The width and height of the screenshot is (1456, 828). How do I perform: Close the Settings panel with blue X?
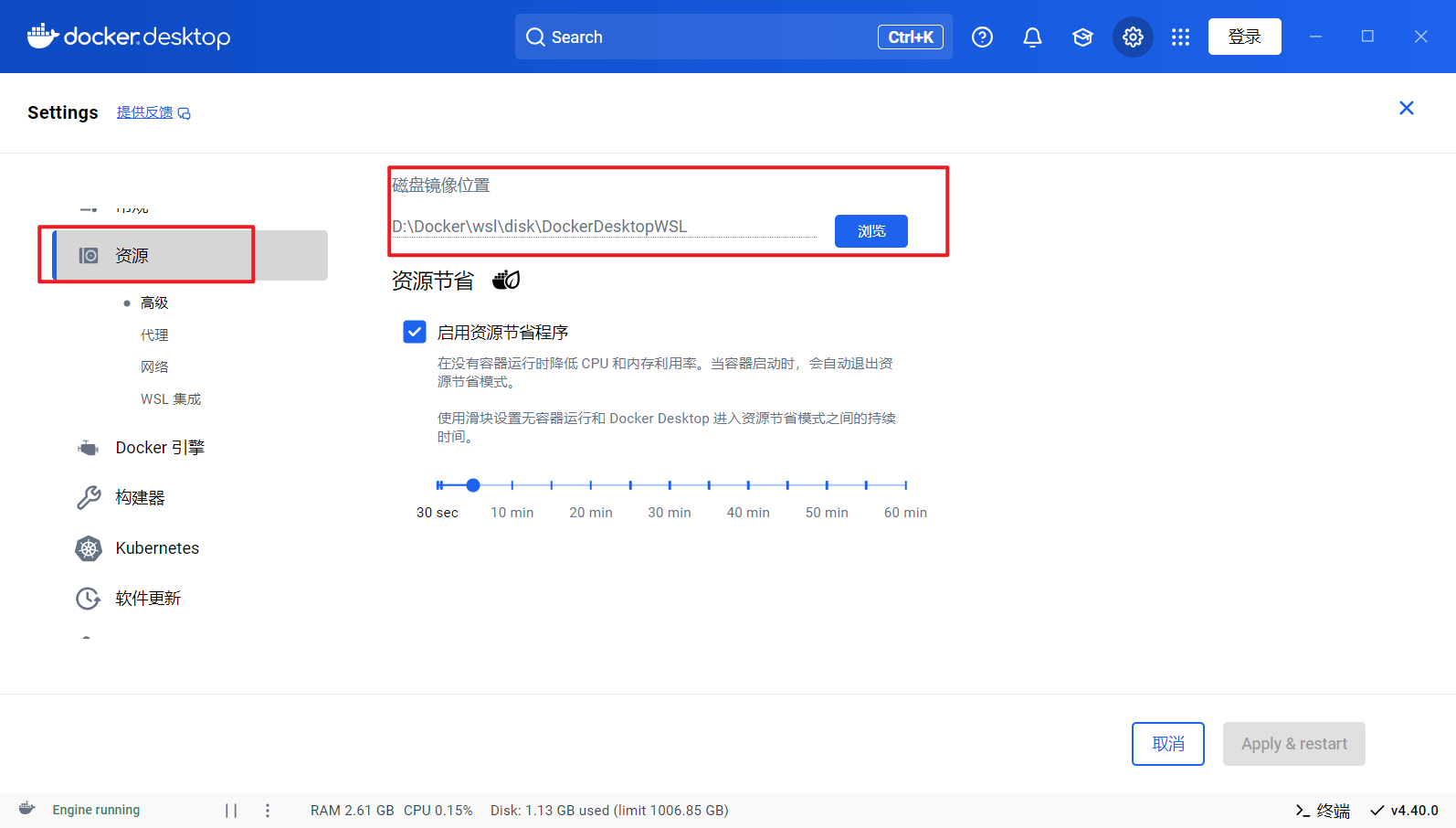1407,108
